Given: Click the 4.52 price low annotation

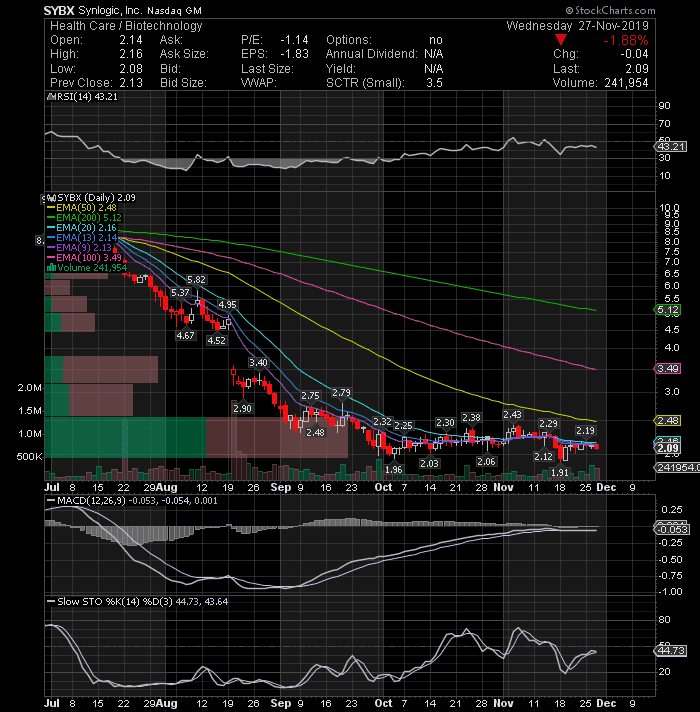Looking at the screenshot, I should pyautogui.click(x=216, y=340).
